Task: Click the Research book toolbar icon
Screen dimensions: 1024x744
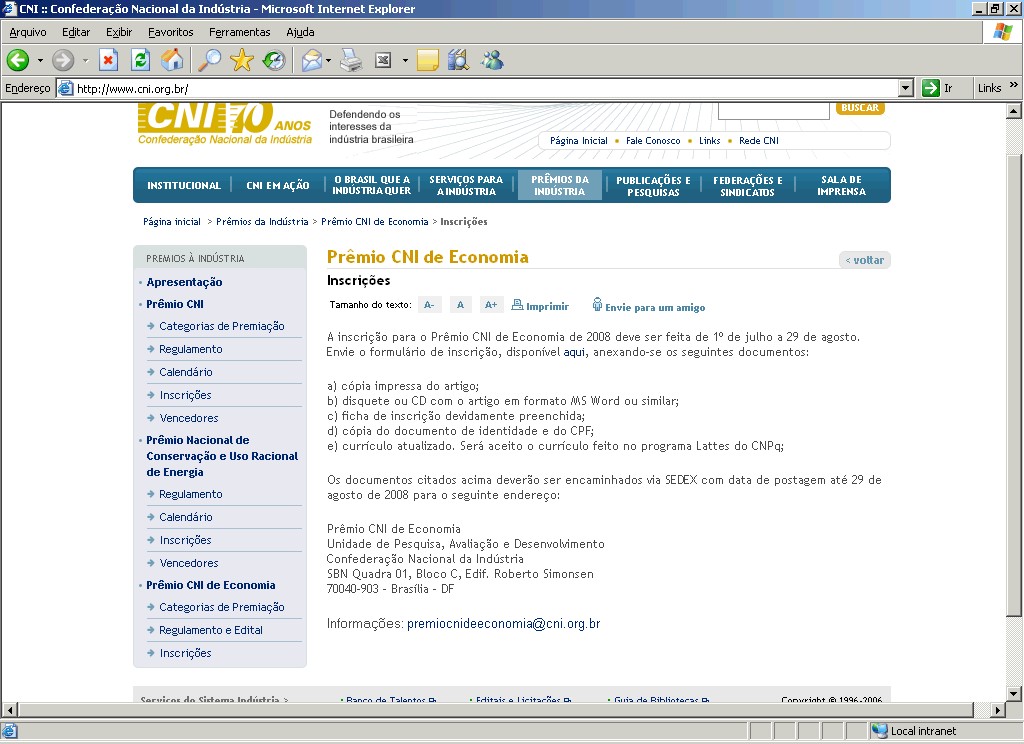Action: tap(459, 61)
